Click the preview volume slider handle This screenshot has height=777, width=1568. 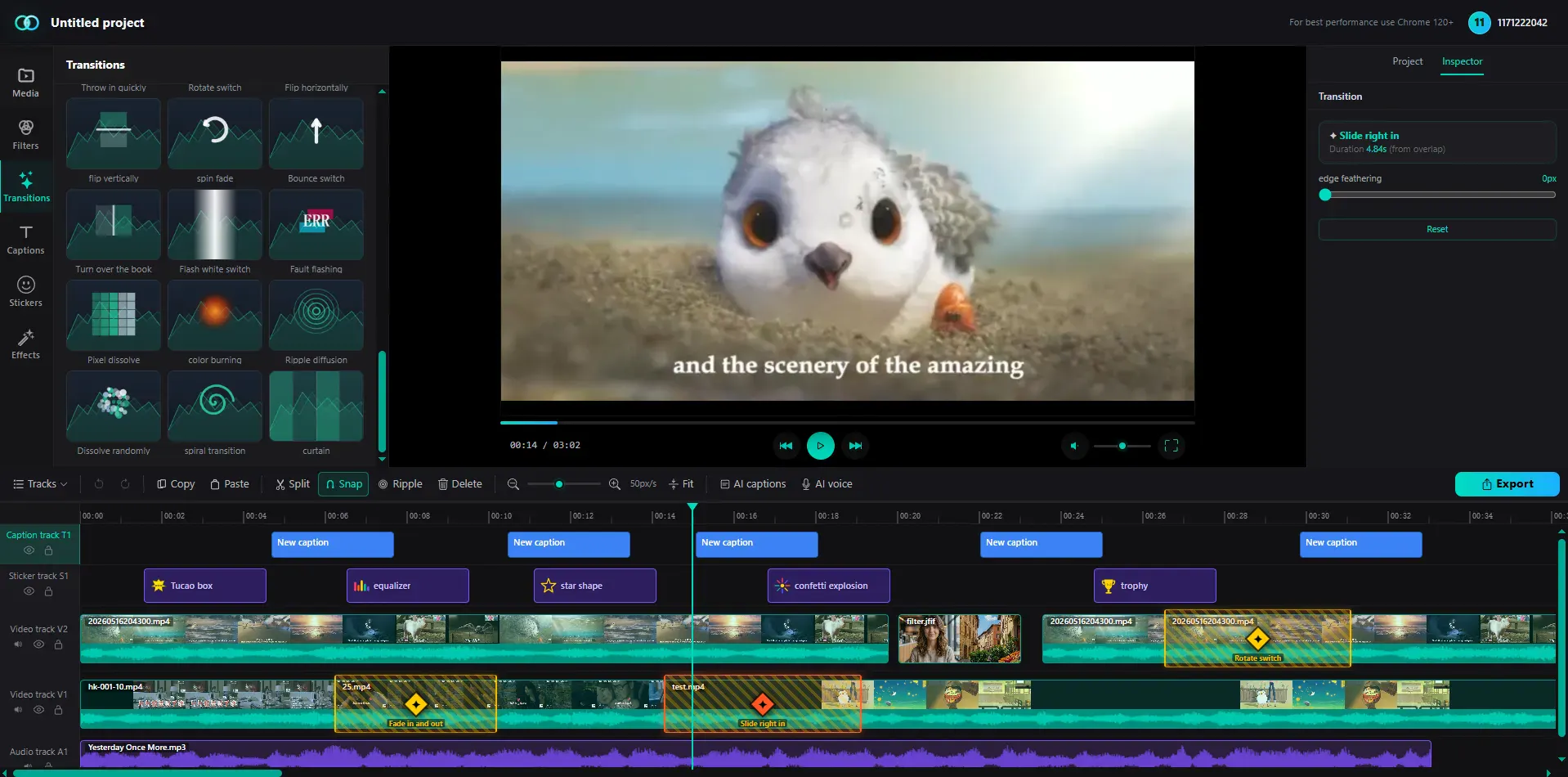tap(1122, 446)
